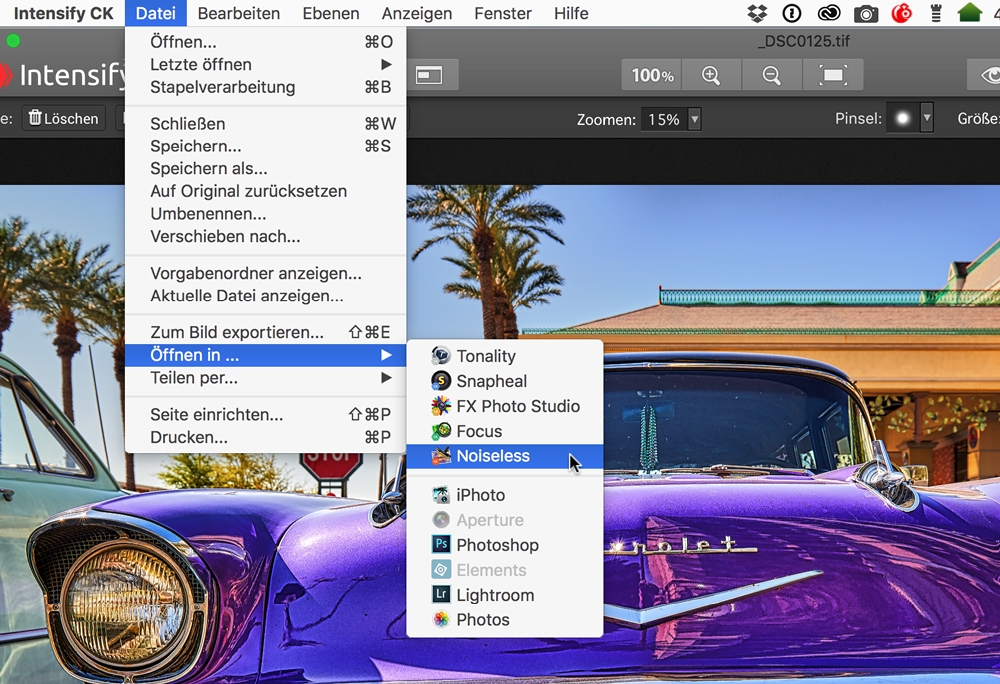Select Snapheal in the submenu
Screen dimensions: 1000x684
(504, 381)
